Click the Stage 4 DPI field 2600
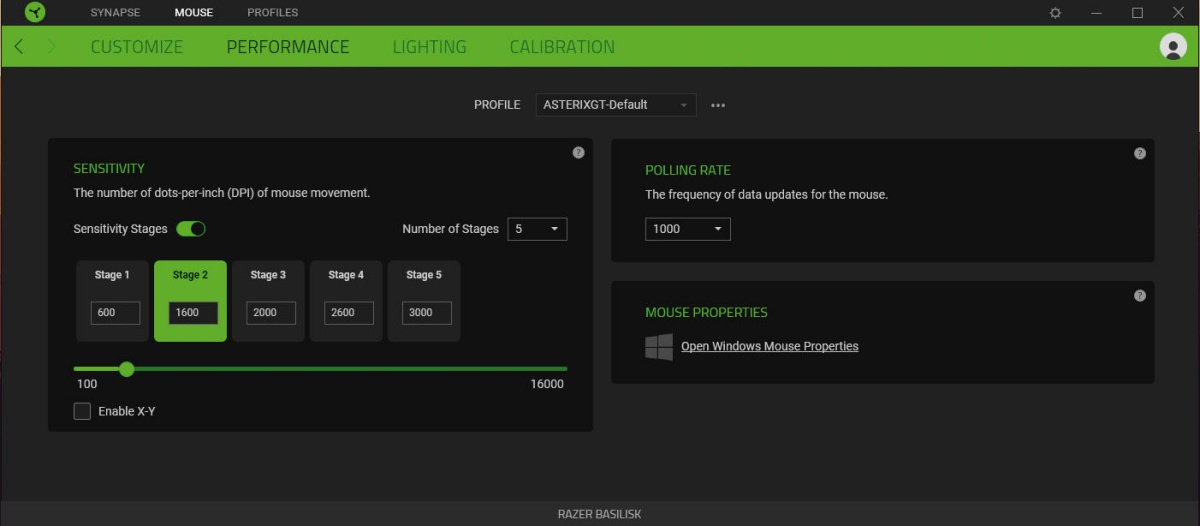The height and width of the screenshot is (526, 1200). click(x=349, y=312)
